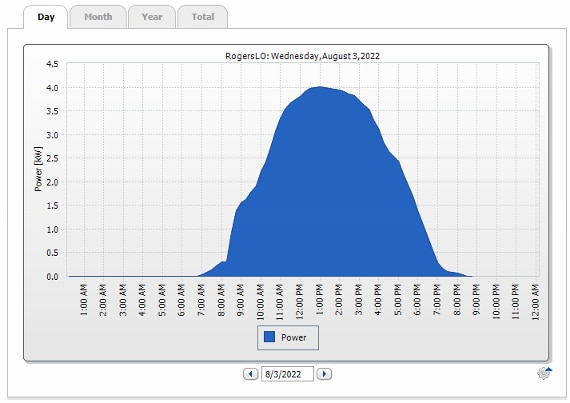Click the peak of the blue power curve
Image resolution: width=570 pixels, height=403 pixels.
coord(320,87)
